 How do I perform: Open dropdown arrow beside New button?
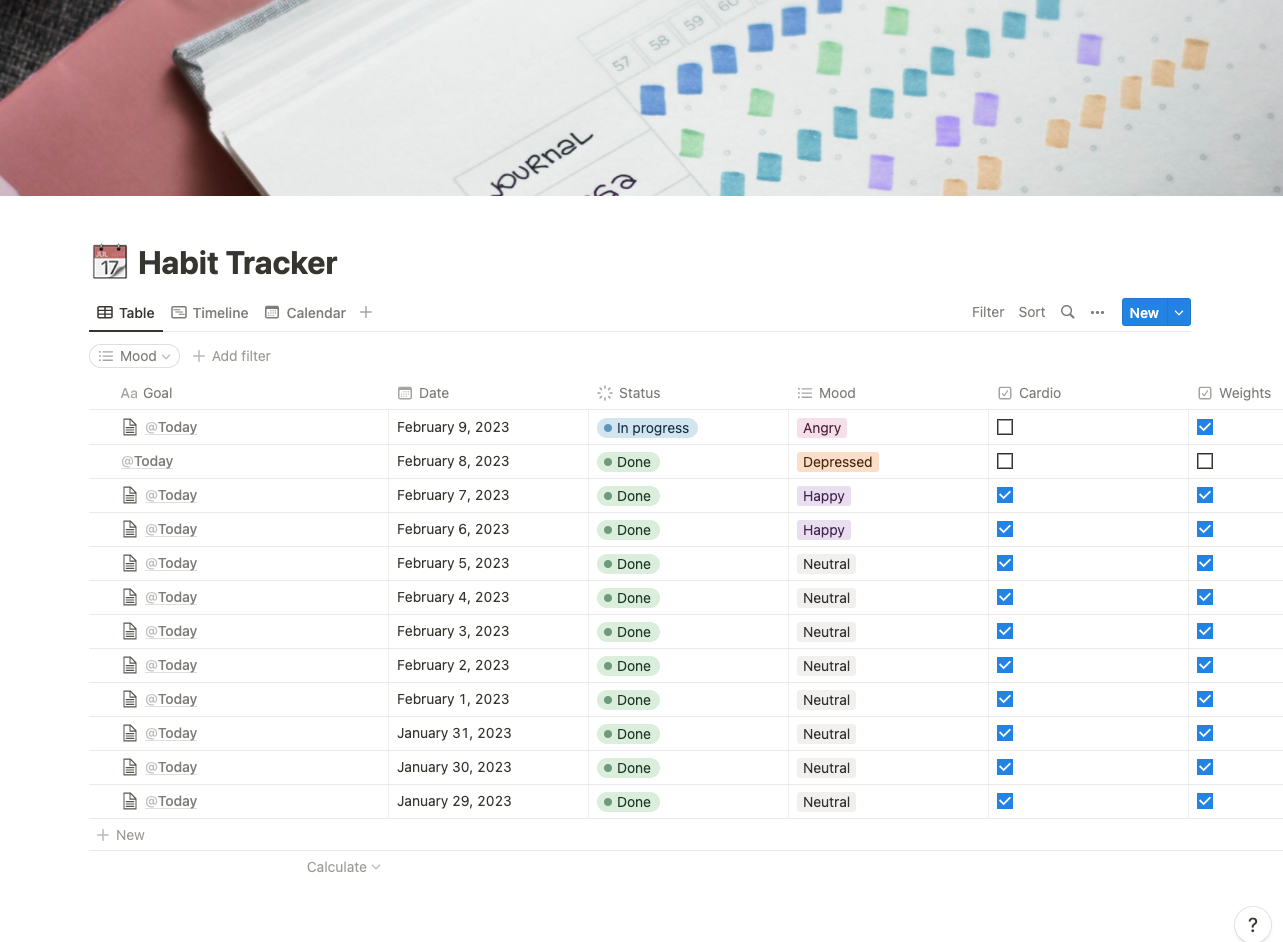click(x=1179, y=312)
